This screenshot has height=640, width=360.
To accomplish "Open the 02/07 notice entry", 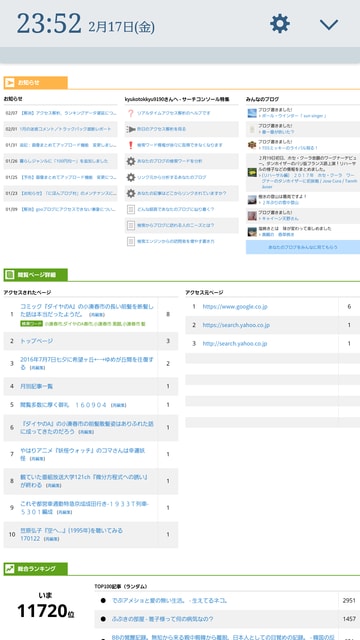I will click(x=60, y=113).
